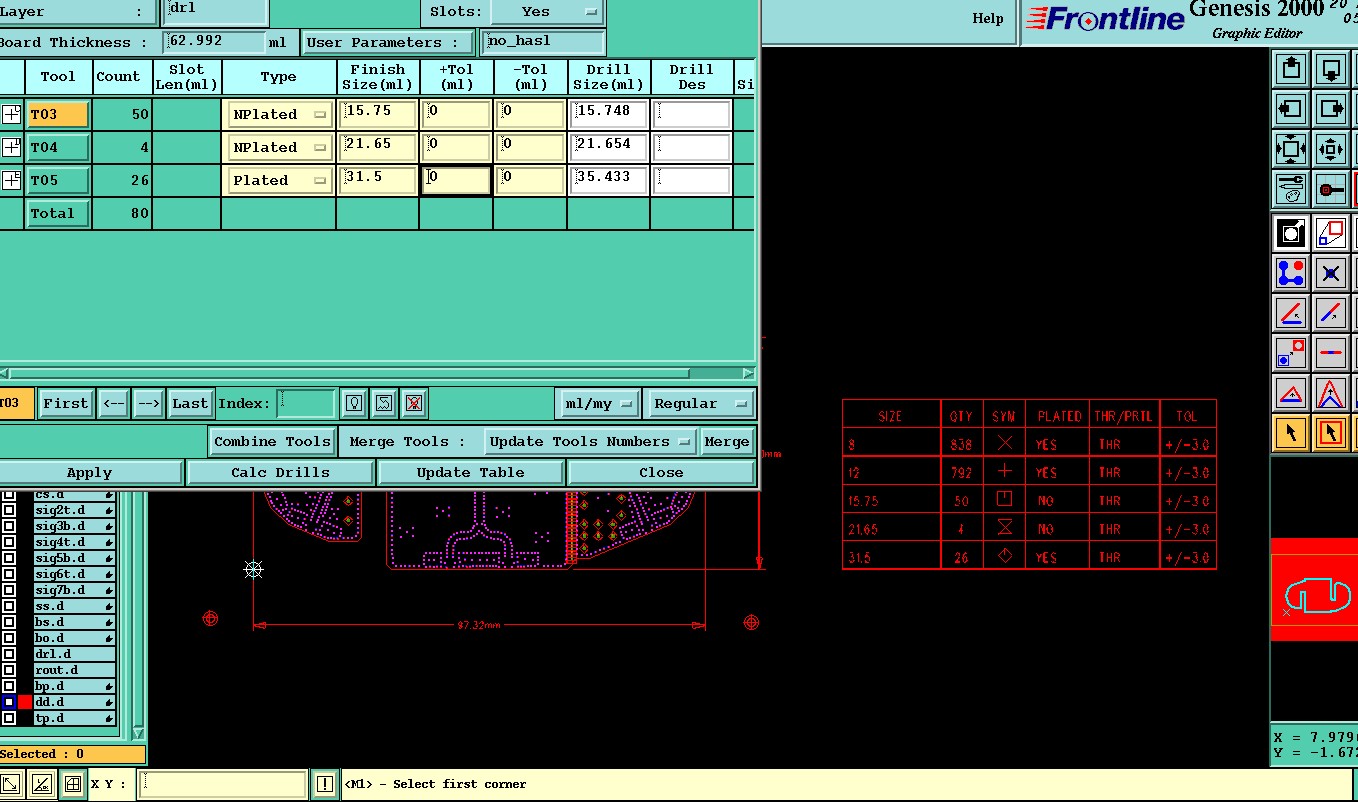Image resolution: width=1358 pixels, height=802 pixels.
Task: Select the single red triangle tool icon
Action: (x=1291, y=393)
